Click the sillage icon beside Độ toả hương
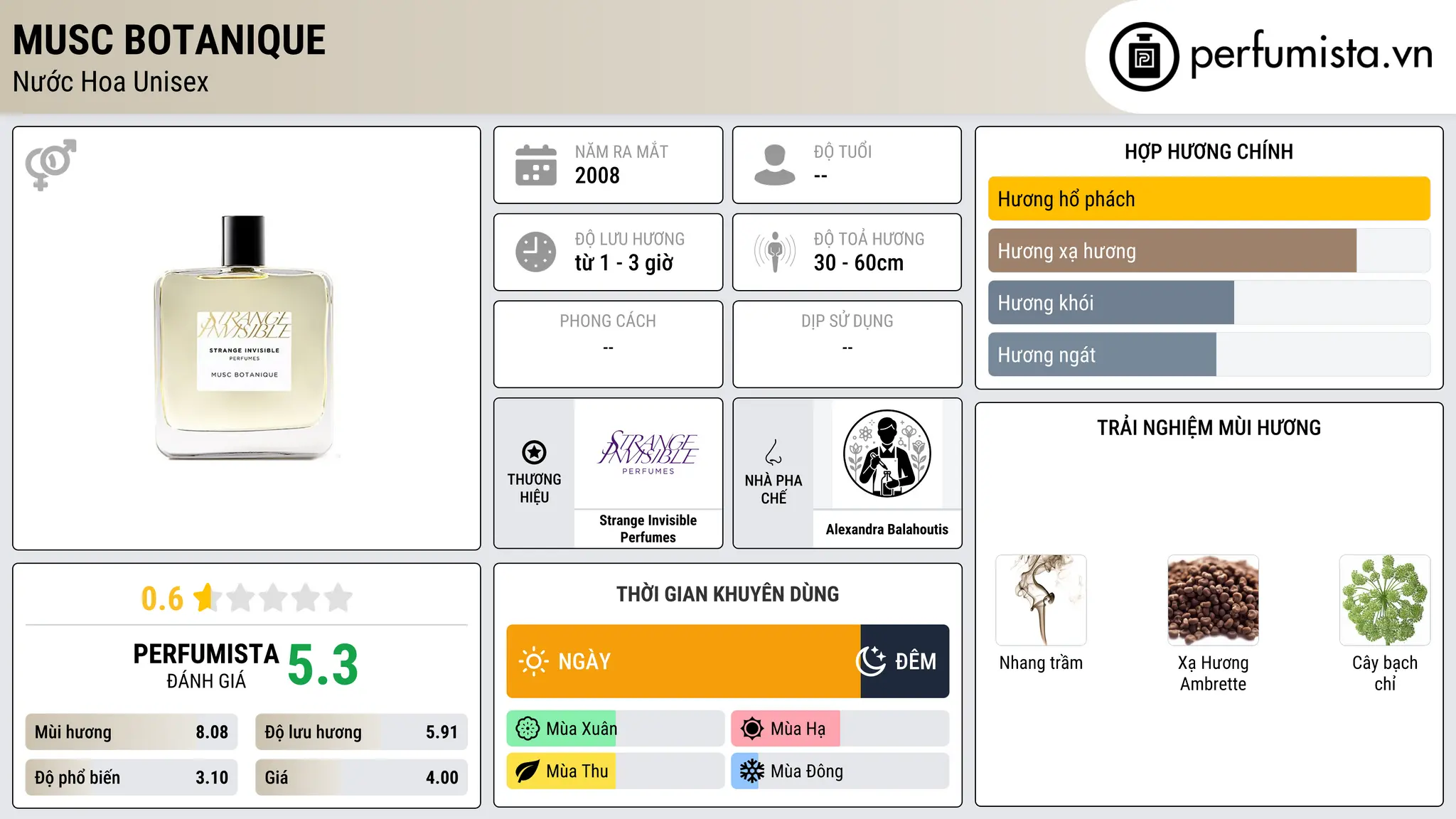Image resolution: width=1456 pixels, height=819 pixels. 774,252
